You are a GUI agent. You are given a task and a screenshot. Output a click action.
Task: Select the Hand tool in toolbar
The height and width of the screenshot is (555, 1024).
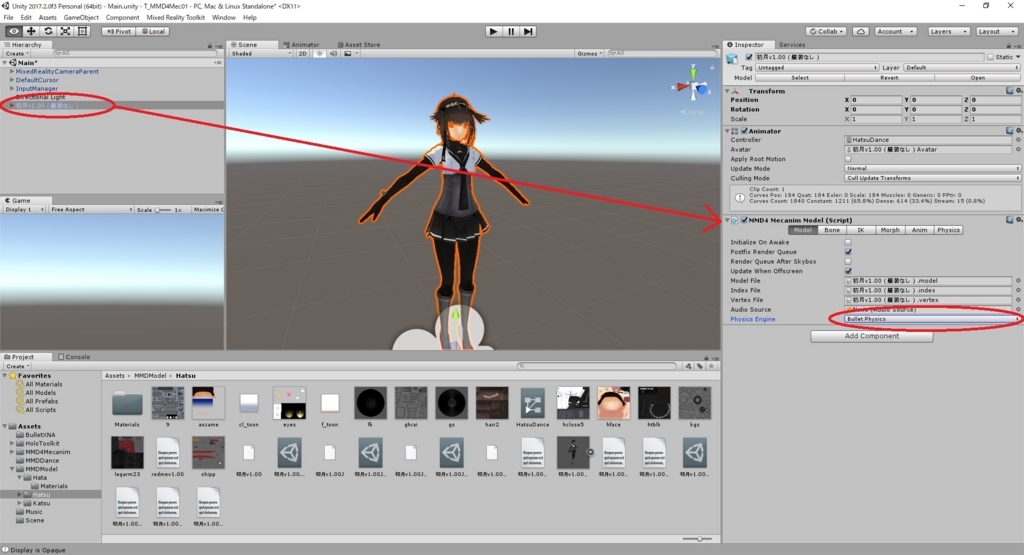click(13, 31)
